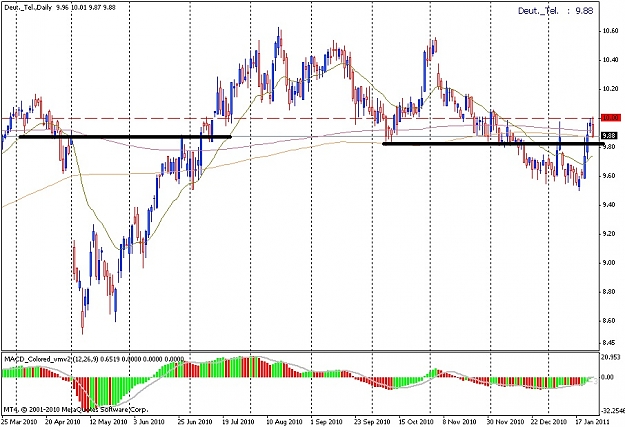
Task: Click the 30 Nov 2010 date label
Action: point(505,421)
